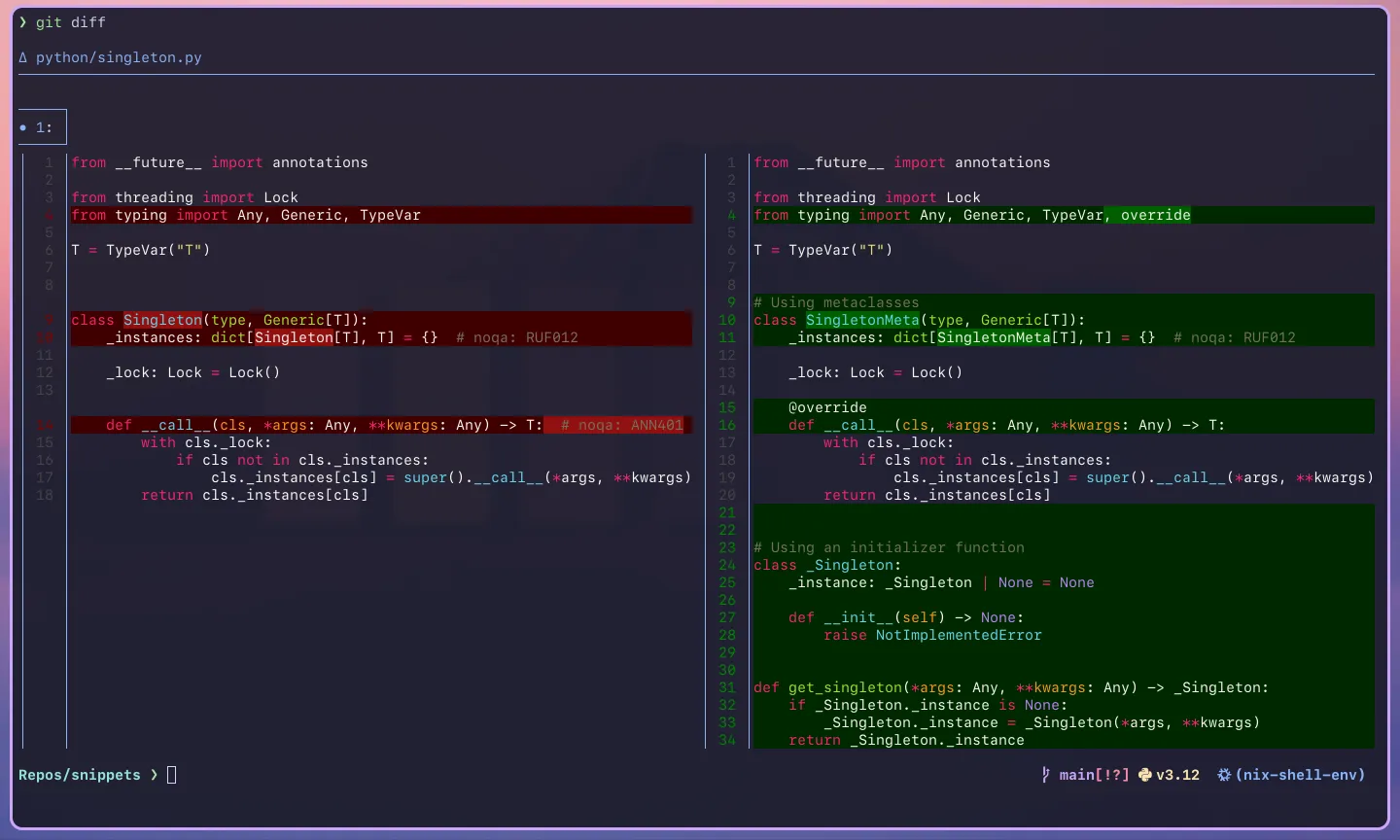
Task: Click the purple gradient border strip
Action: 4,420
